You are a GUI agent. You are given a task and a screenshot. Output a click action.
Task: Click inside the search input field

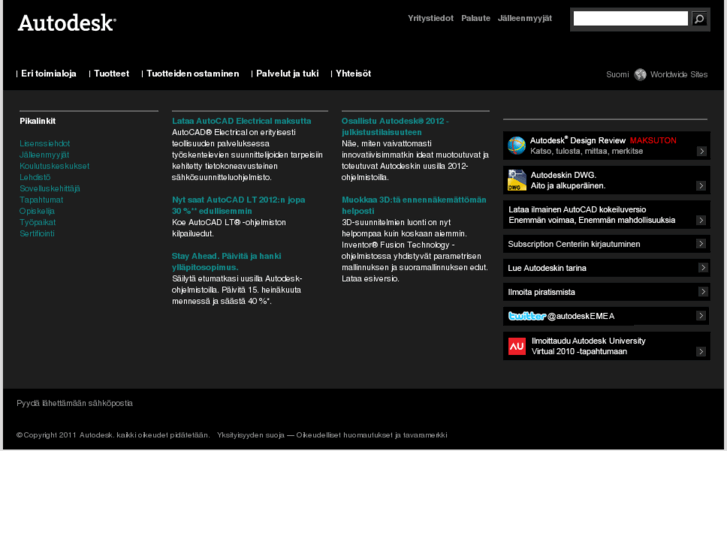point(631,19)
